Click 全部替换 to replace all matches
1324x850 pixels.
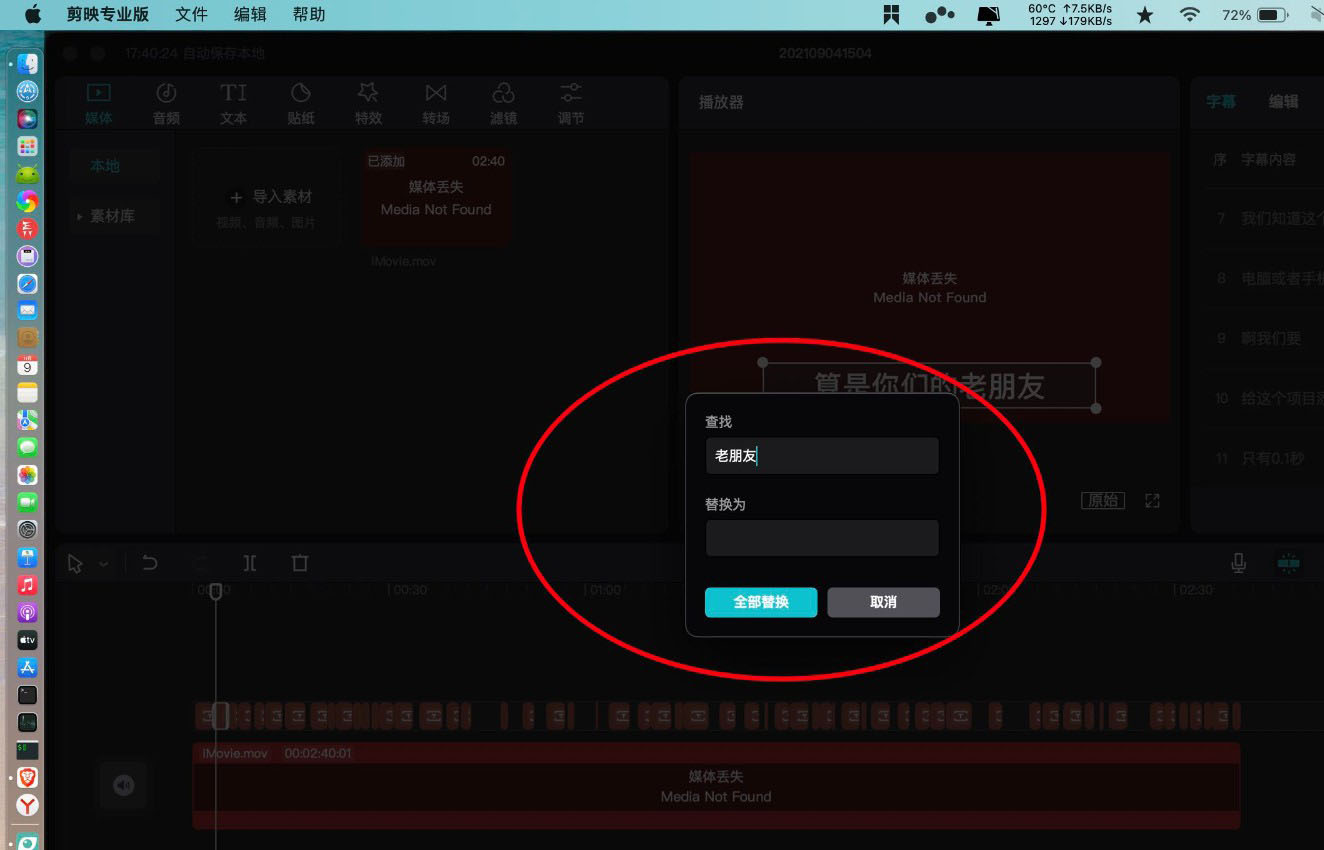[x=761, y=602]
